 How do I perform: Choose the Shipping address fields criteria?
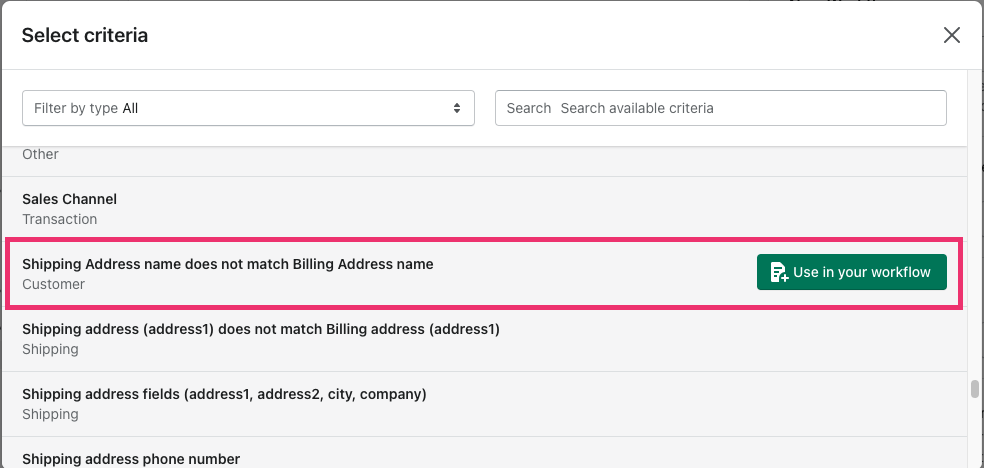coord(484,404)
